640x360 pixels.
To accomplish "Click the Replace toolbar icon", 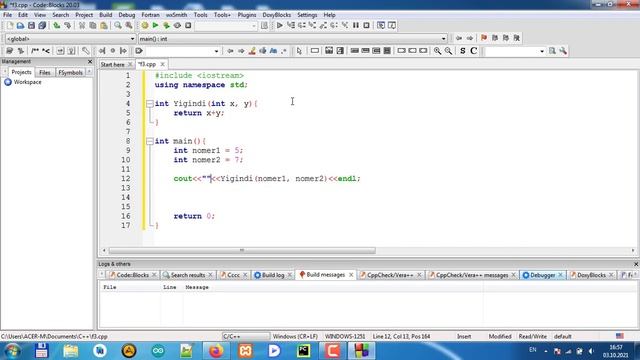I will point(129,26).
